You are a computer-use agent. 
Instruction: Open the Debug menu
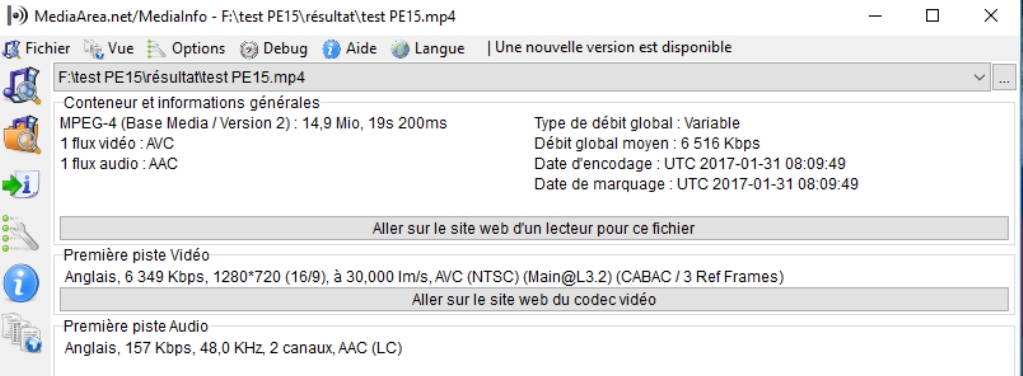click(x=273, y=48)
